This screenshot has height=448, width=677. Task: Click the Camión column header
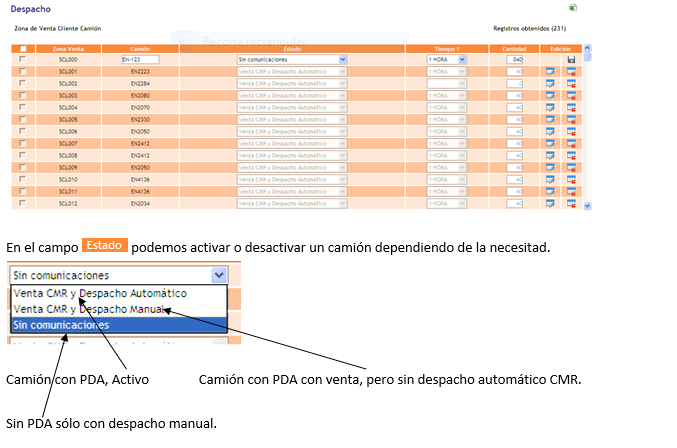pyautogui.click(x=140, y=49)
